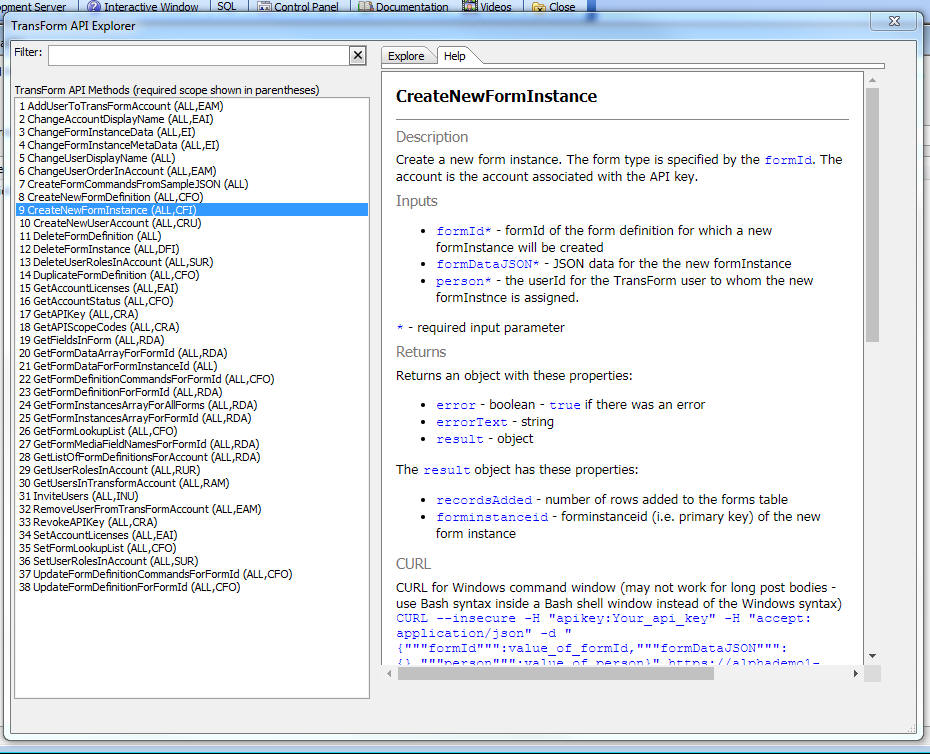
Task: Switch to the Explore tab
Action: click(406, 56)
